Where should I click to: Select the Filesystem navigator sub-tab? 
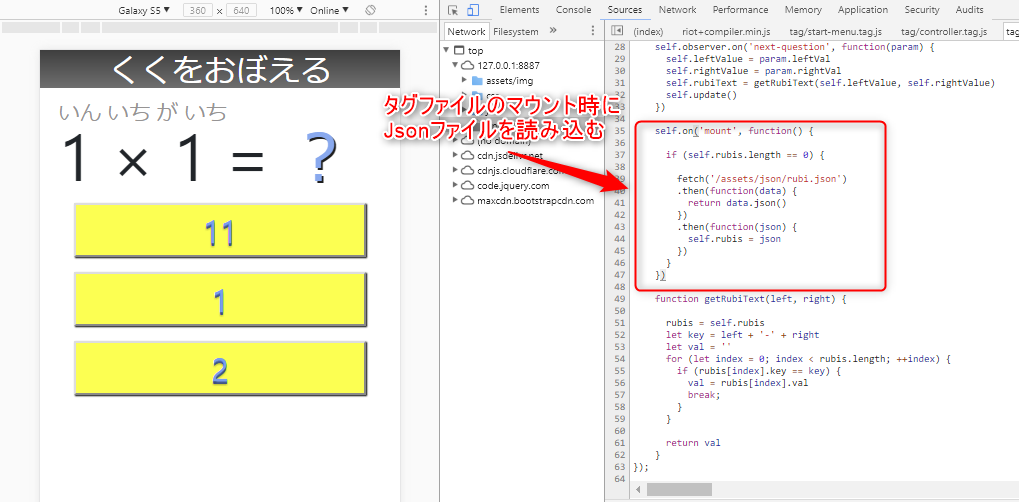[515, 31]
